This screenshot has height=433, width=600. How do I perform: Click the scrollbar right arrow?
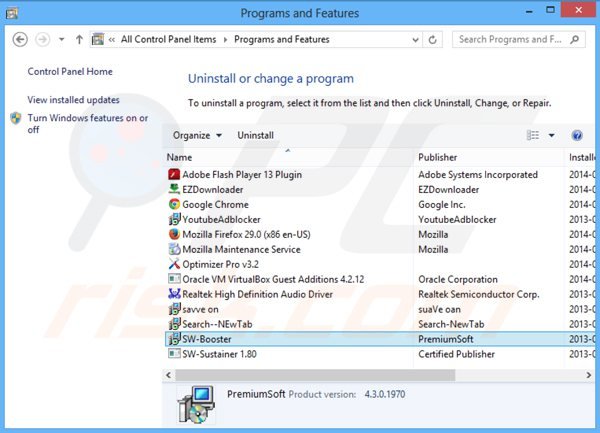pos(589,375)
